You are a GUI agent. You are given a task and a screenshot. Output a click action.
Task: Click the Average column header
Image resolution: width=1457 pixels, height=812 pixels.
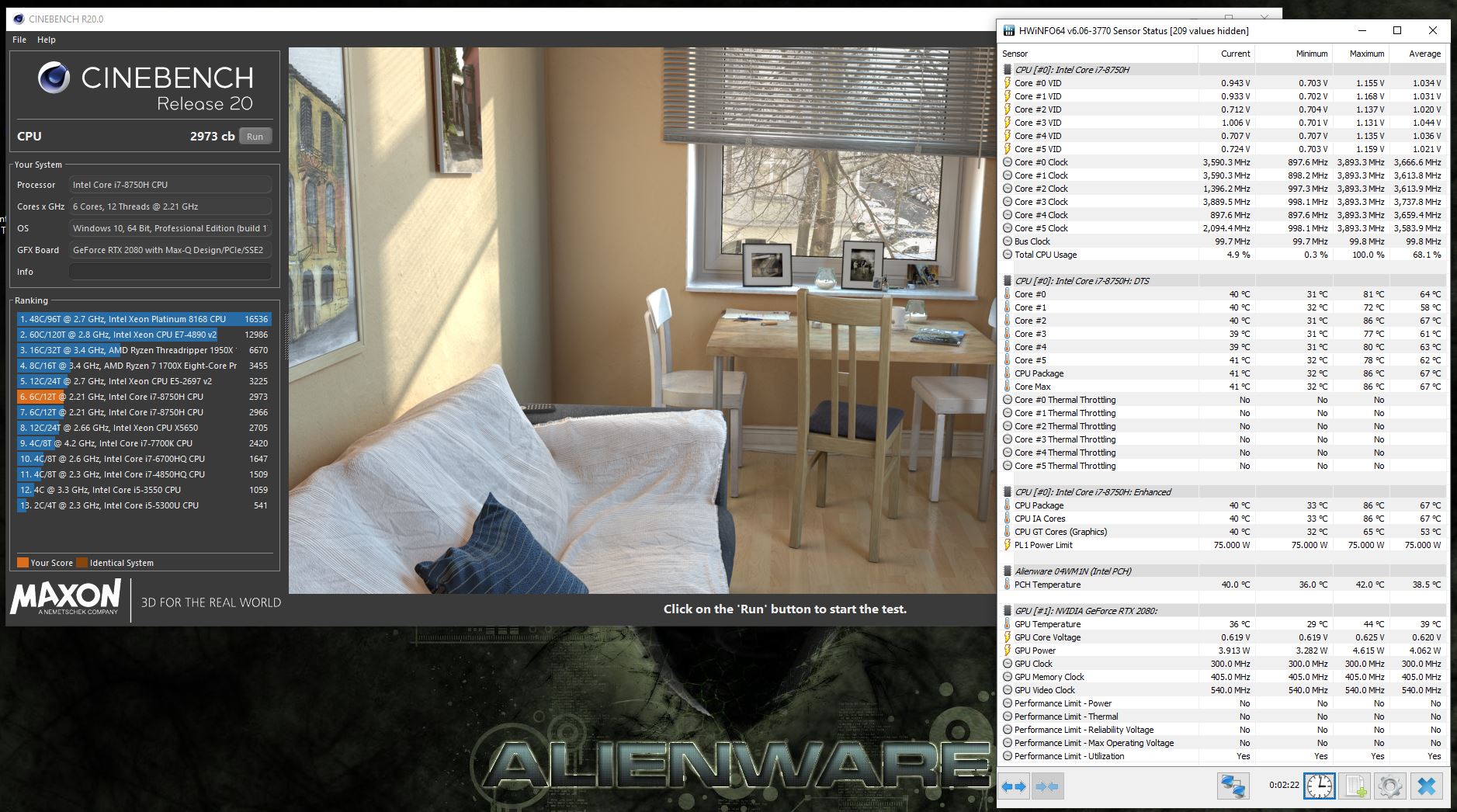(x=1417, y=54)
